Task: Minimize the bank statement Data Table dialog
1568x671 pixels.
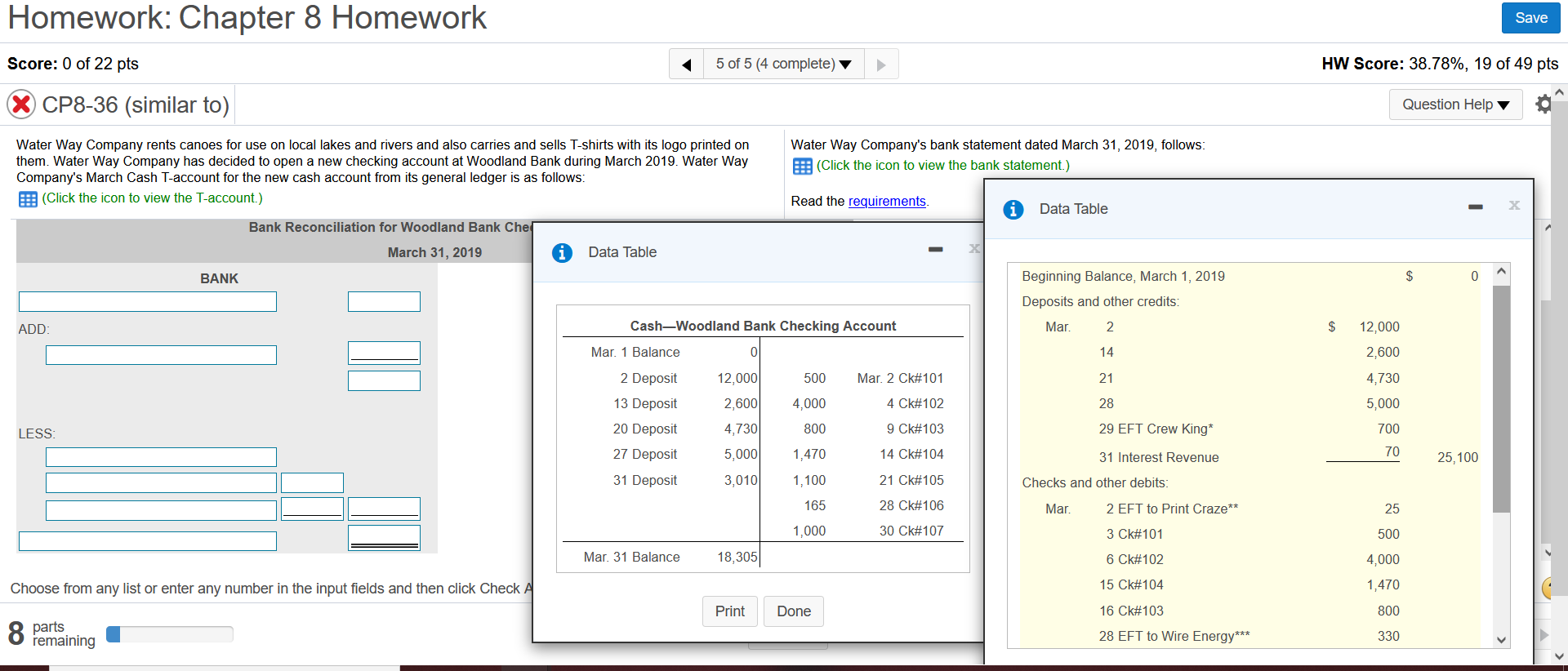Action: [x=1475, y=207]
